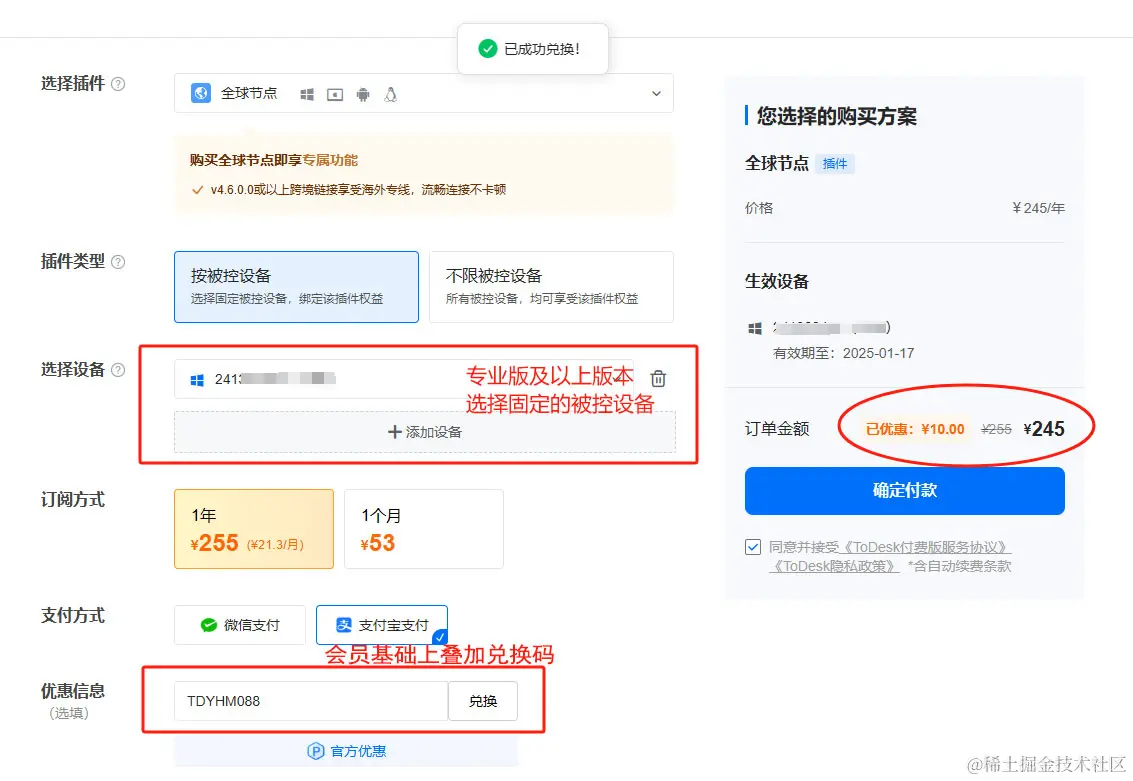Open 《ToDesk隐私政策》 link
Viewport: 1133px width, 781px height.
pyautogui.click(x=835, y=566)
